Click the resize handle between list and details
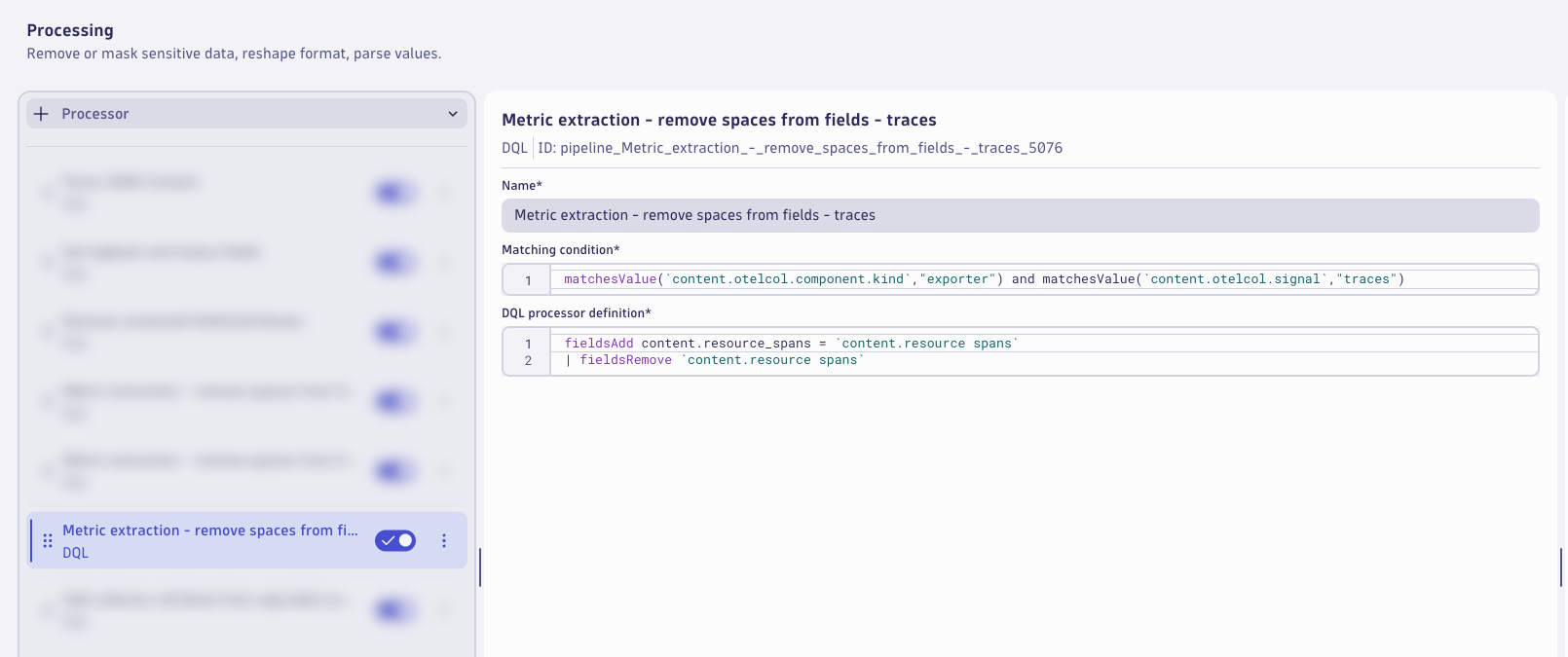The image size is (1568, 657). click(480, 567)
